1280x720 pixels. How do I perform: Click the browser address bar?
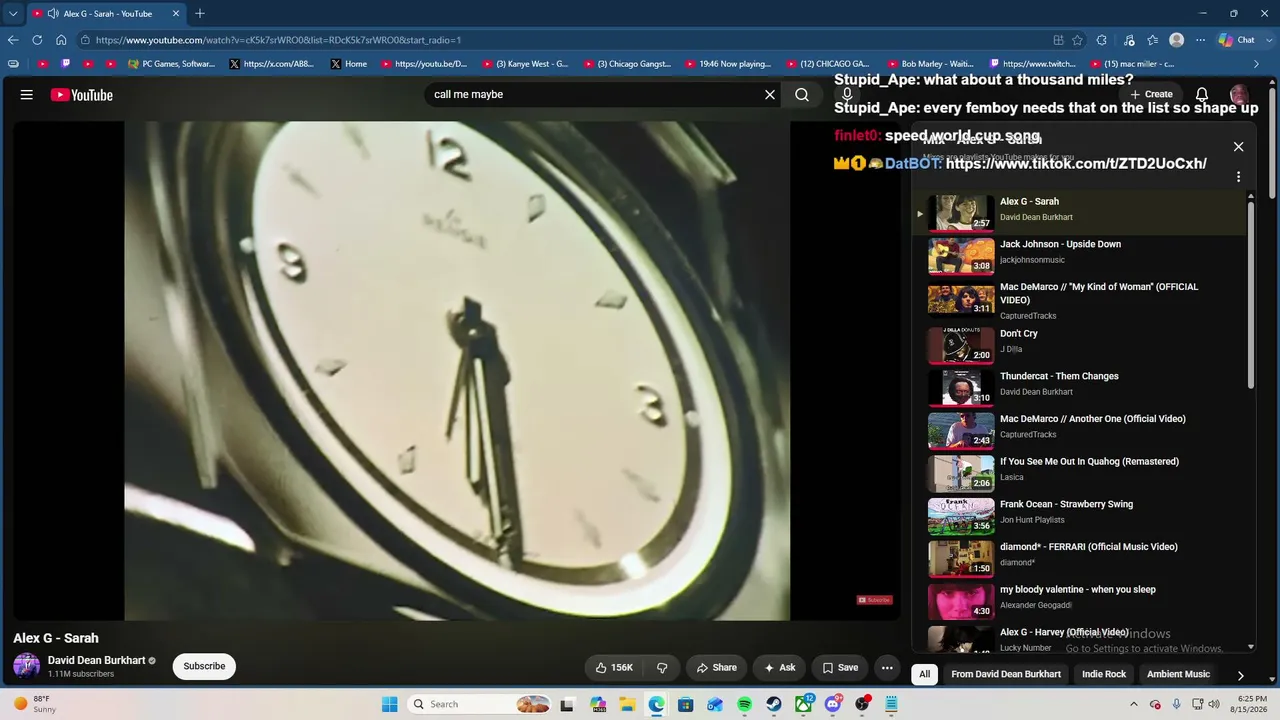(x=560, y=40)
